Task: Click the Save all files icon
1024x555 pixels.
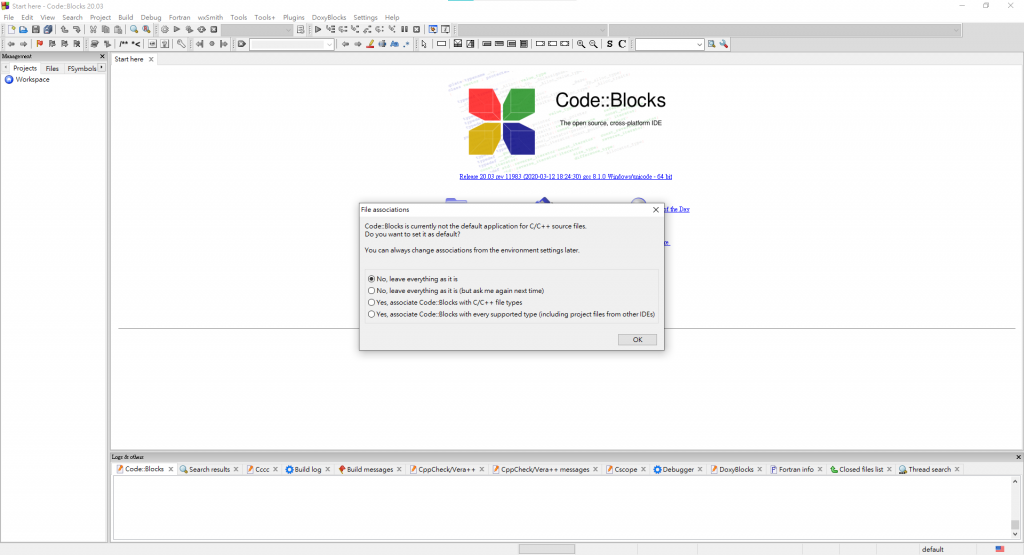Action: point(48,29)
